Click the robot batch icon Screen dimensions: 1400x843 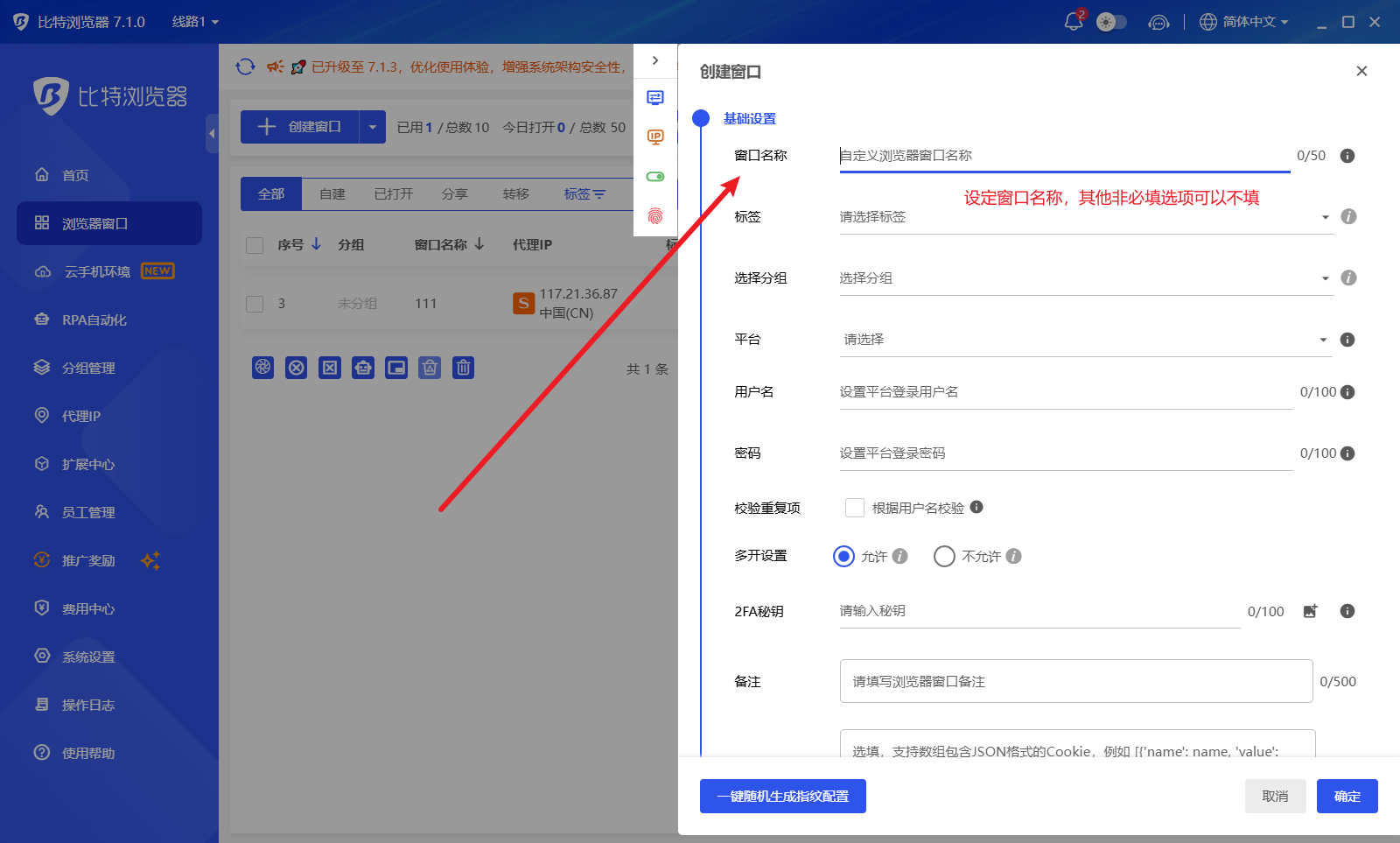click(363, 368)
